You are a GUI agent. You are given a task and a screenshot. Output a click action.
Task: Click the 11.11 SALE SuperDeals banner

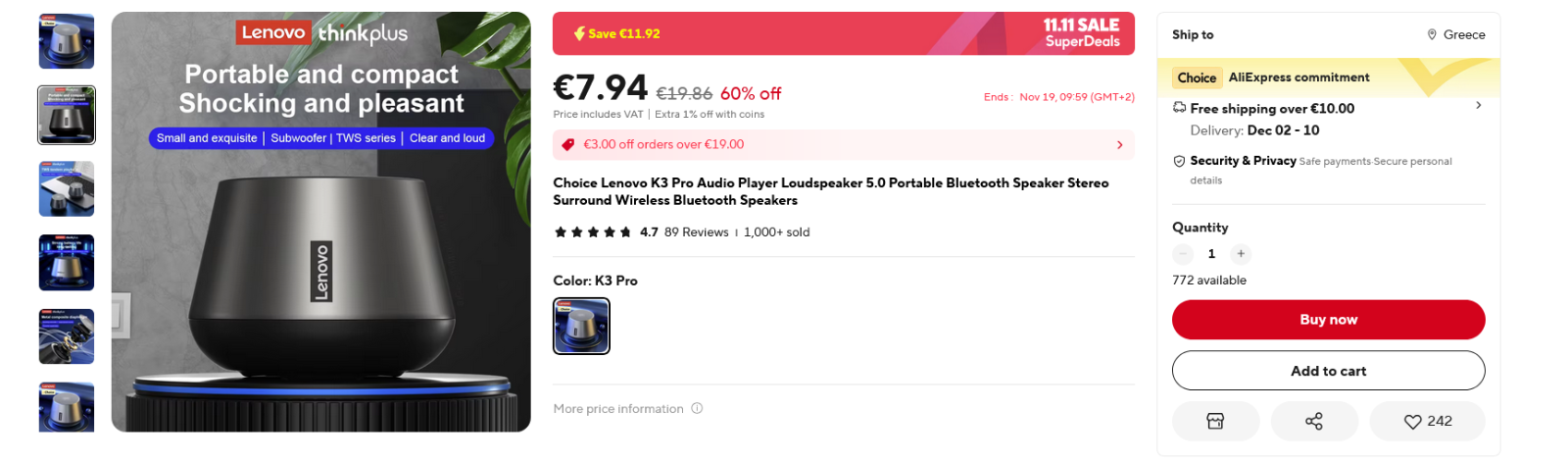[x=1081, y=33]
